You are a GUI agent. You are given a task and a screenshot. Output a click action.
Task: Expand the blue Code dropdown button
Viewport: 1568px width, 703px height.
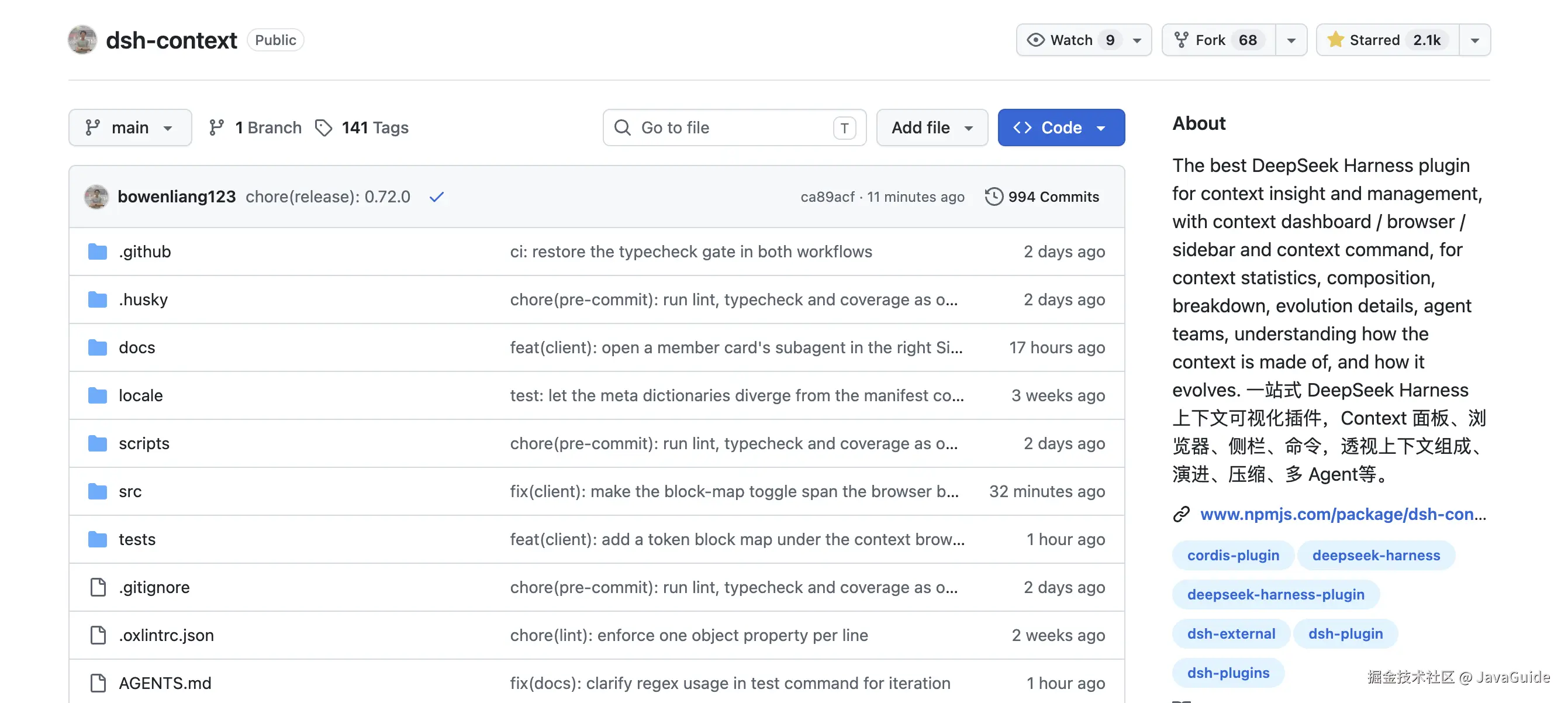tap(1061, 128)
